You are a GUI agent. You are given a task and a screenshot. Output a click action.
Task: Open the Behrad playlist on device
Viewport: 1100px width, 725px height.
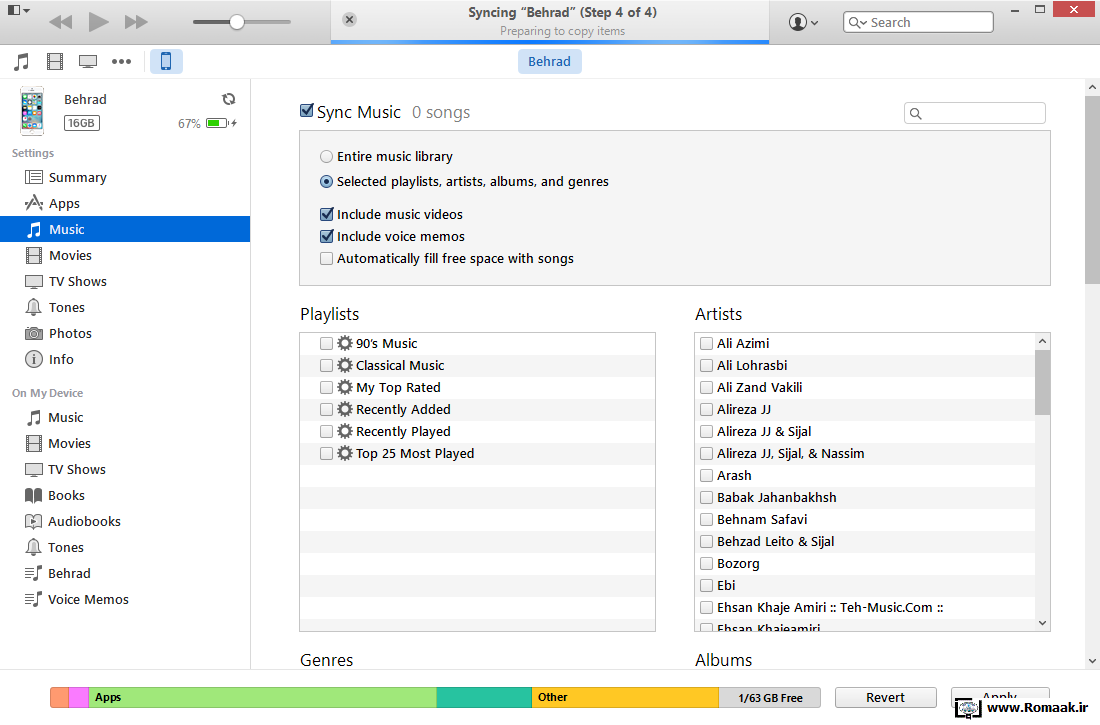click(125, 573)
